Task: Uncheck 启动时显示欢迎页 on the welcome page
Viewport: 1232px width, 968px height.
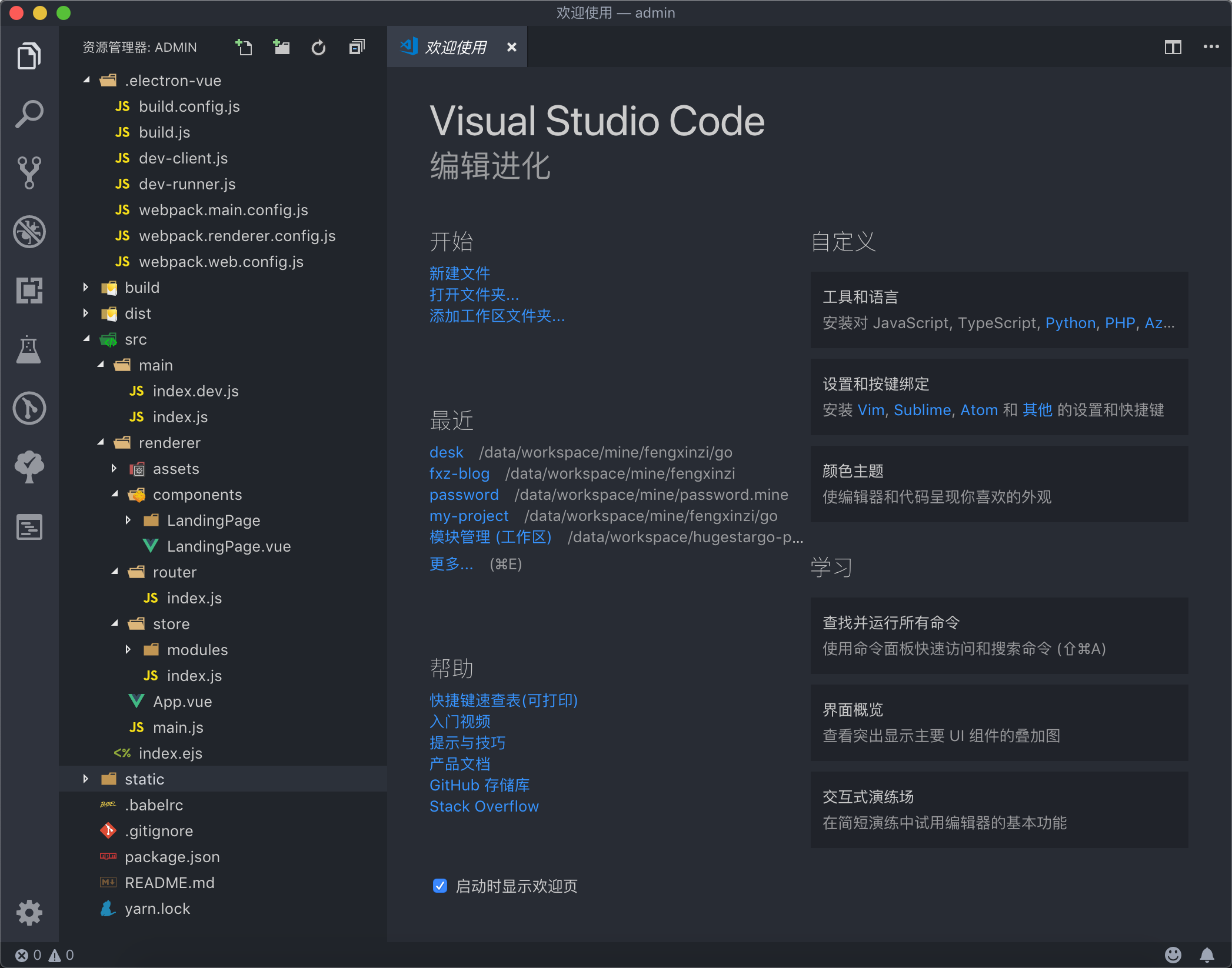Action: pos(439,886)
